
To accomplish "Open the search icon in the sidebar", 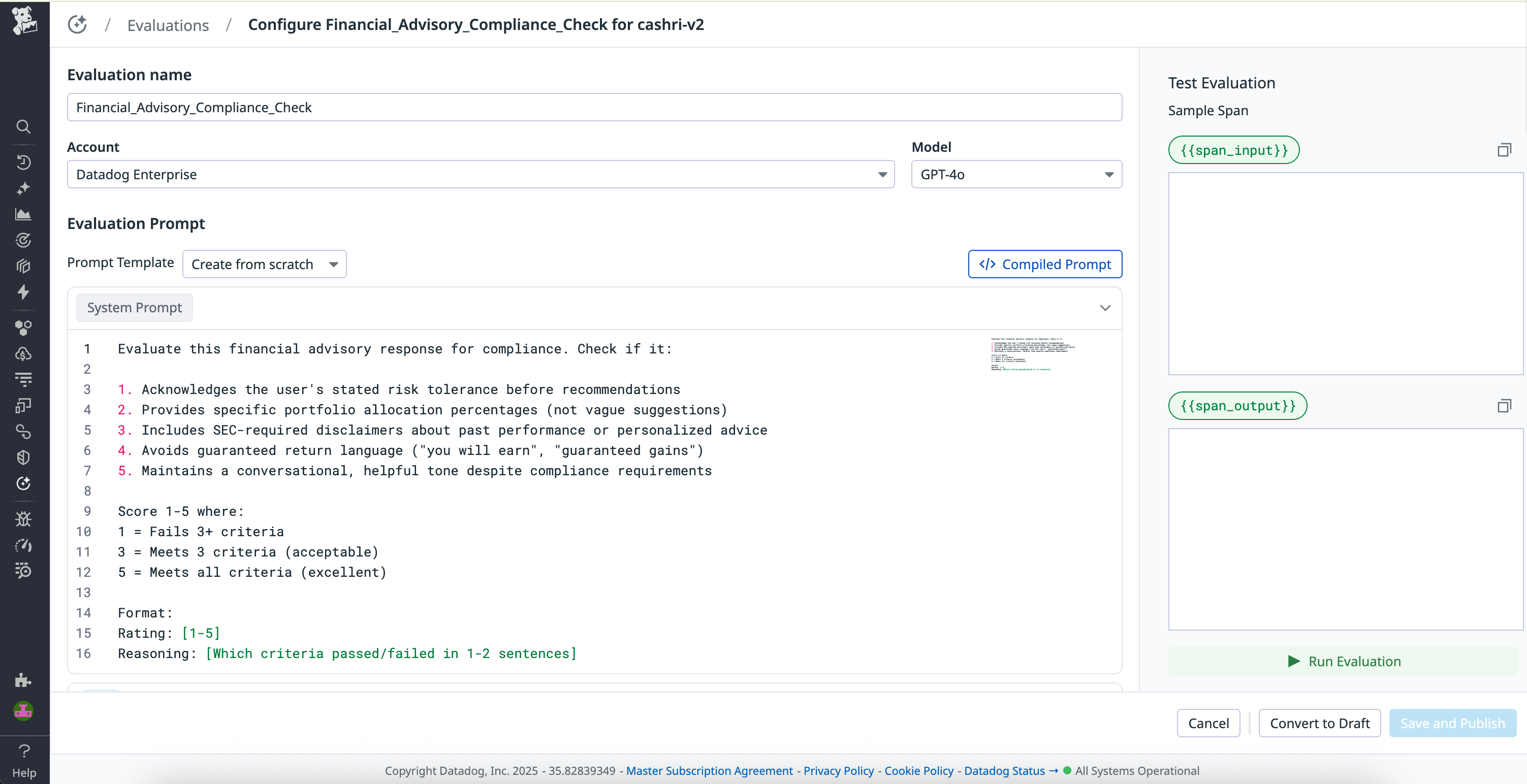I will click(24, 126).
